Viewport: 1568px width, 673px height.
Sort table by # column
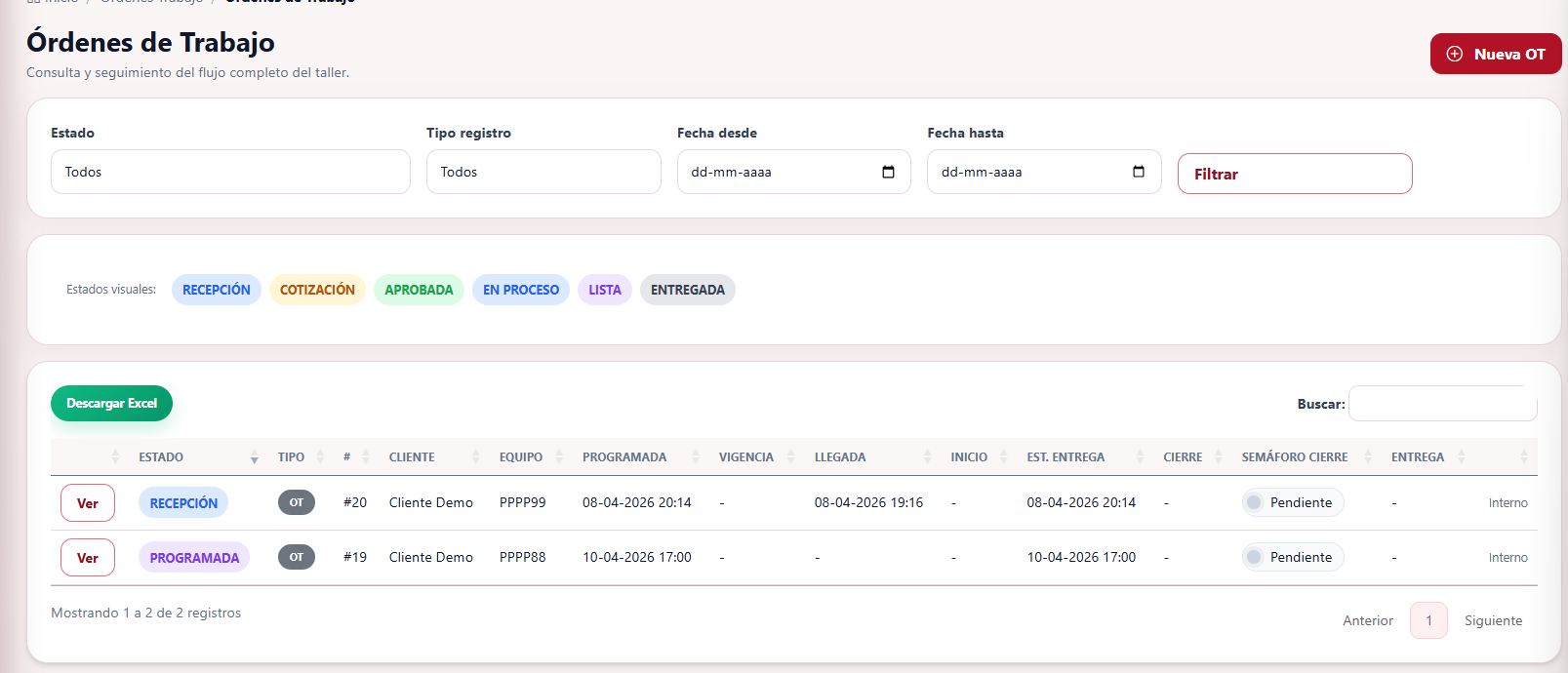[358, 456]
